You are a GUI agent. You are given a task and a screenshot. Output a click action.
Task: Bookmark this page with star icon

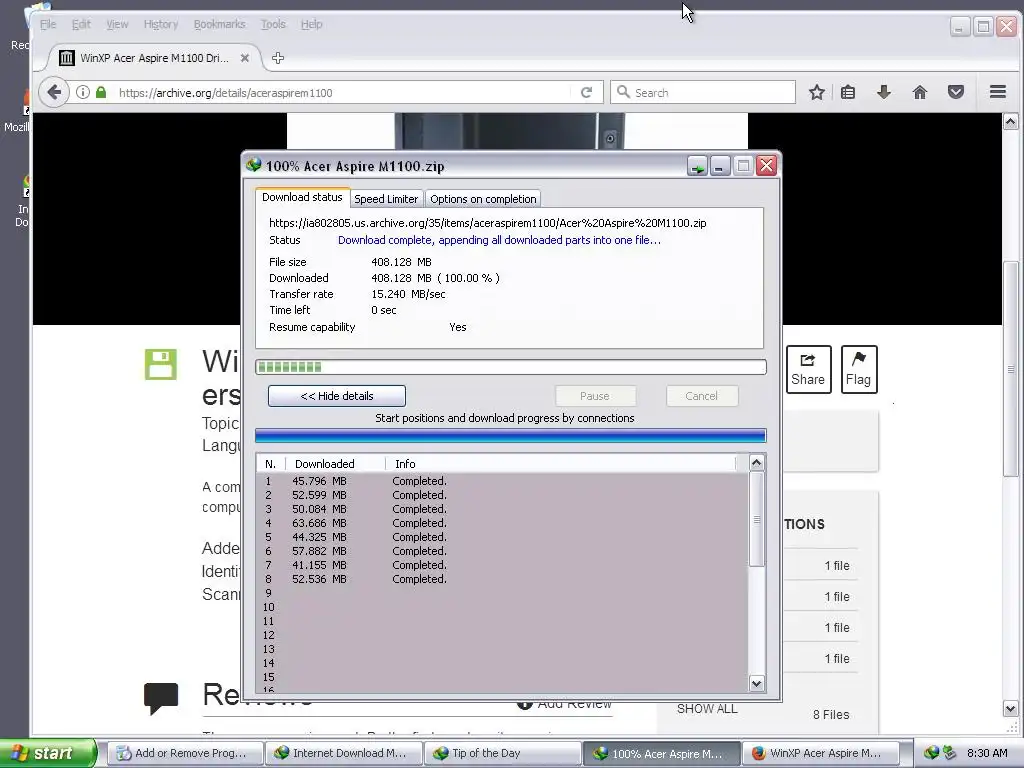coord(816,92)
